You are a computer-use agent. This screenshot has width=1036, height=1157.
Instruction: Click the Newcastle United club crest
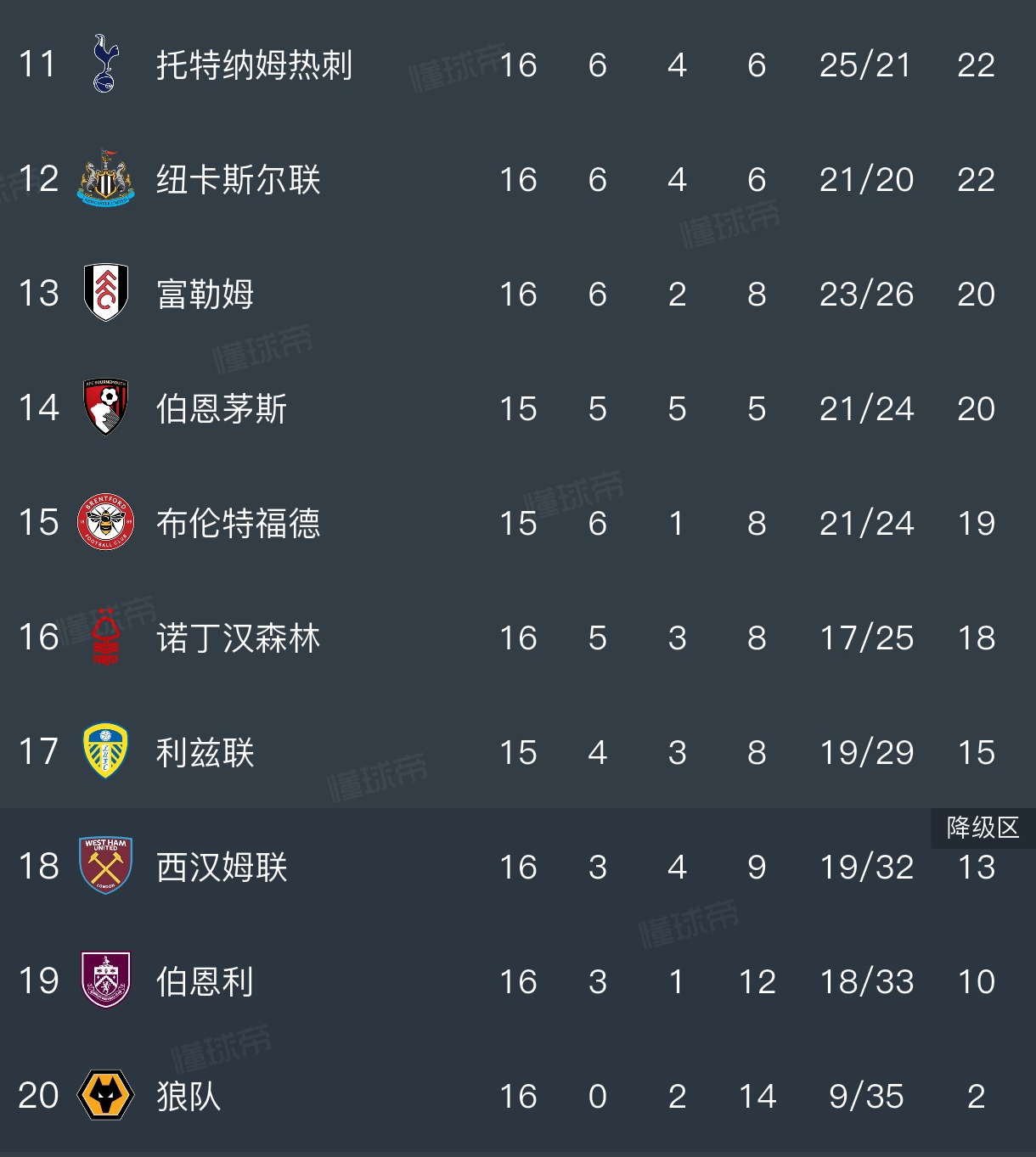tap(105, 179)
